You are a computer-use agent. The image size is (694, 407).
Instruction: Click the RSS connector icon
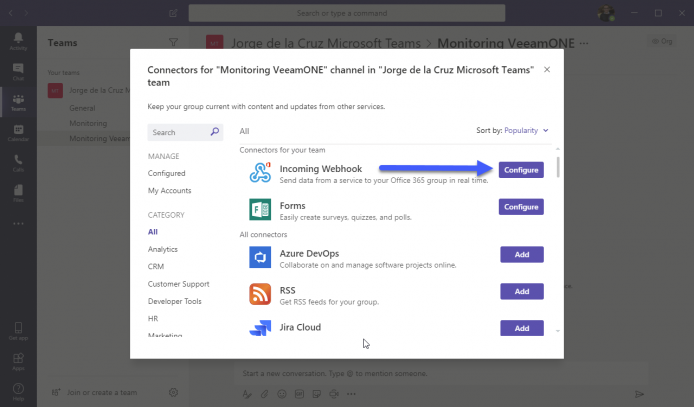click(x=260, y=294)
